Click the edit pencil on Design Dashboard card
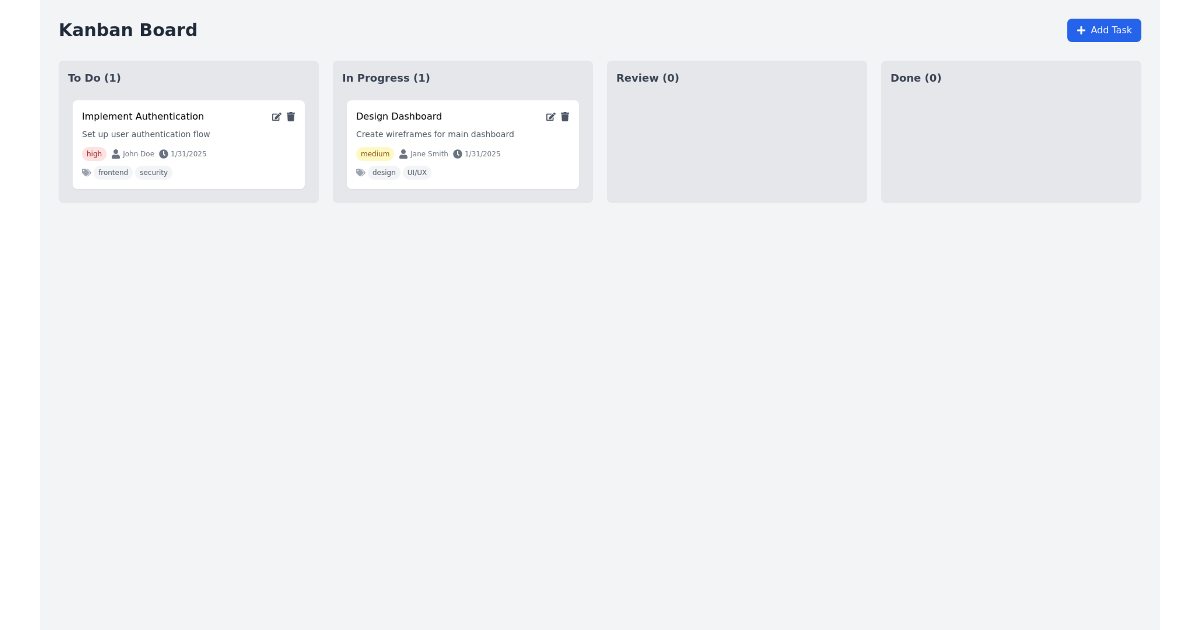 [551, 117]
